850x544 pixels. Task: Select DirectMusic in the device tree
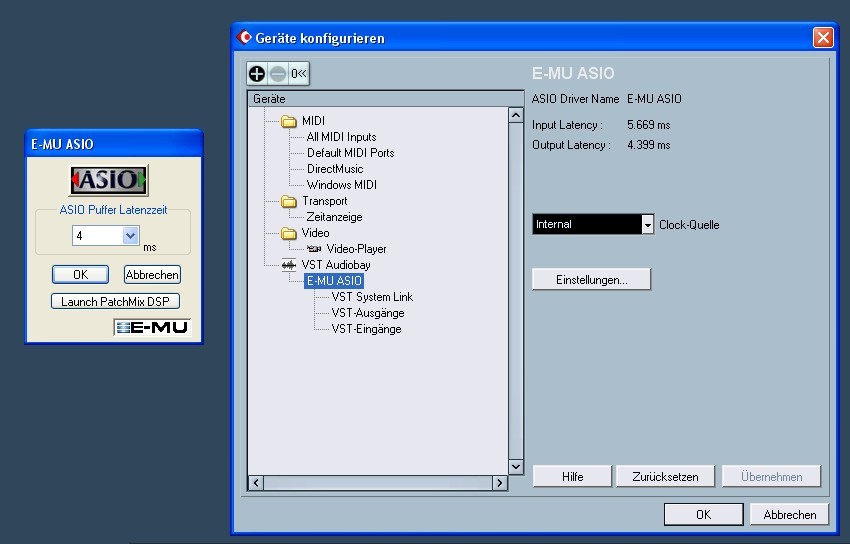[x=334, y=169]
